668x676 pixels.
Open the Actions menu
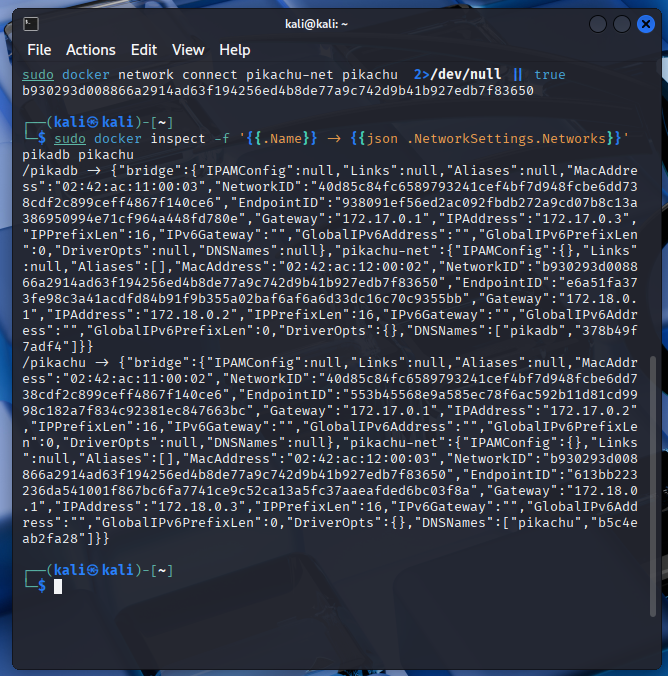[91, 50]
